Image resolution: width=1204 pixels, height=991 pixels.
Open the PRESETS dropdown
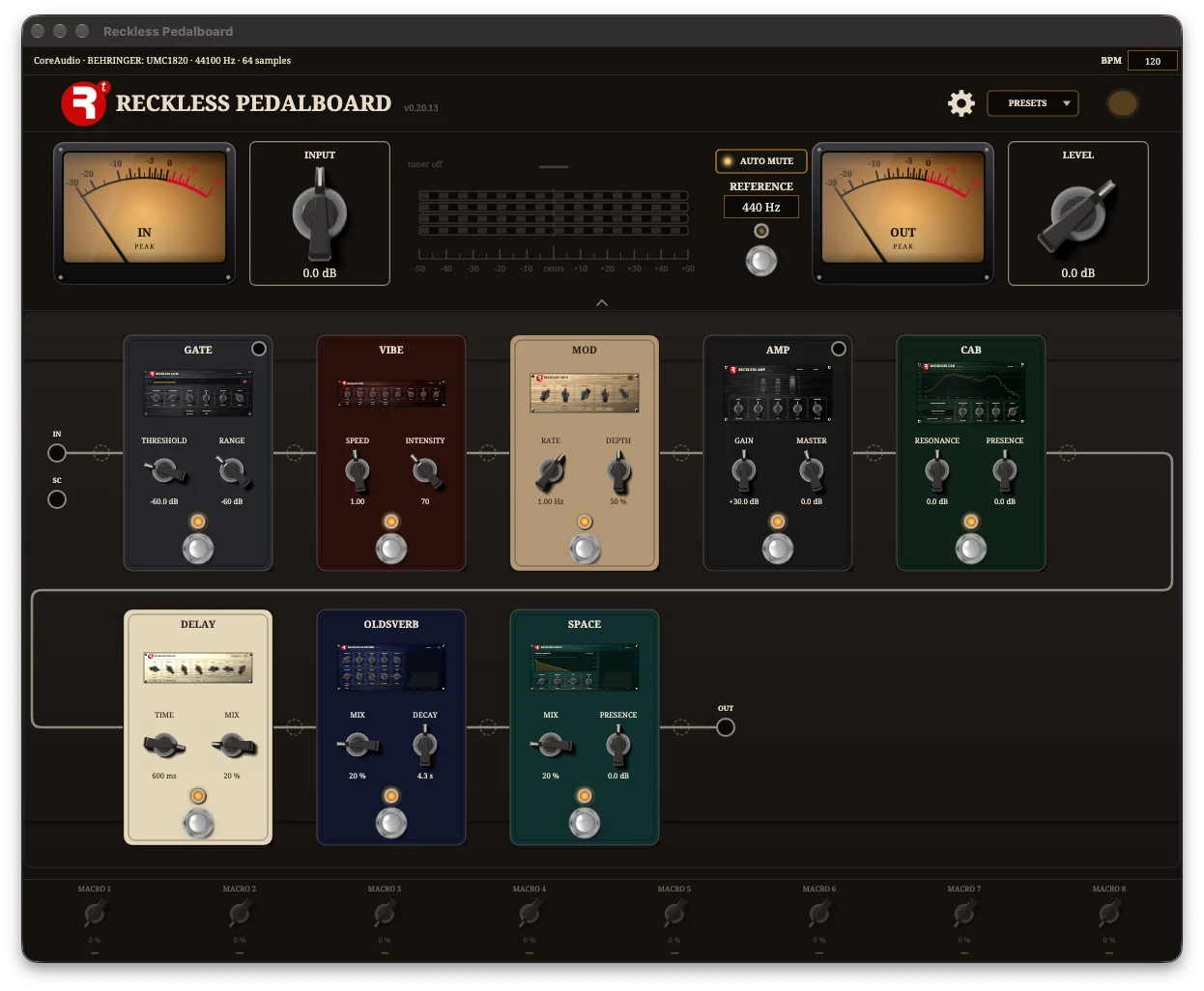[x=1033, y=103]
